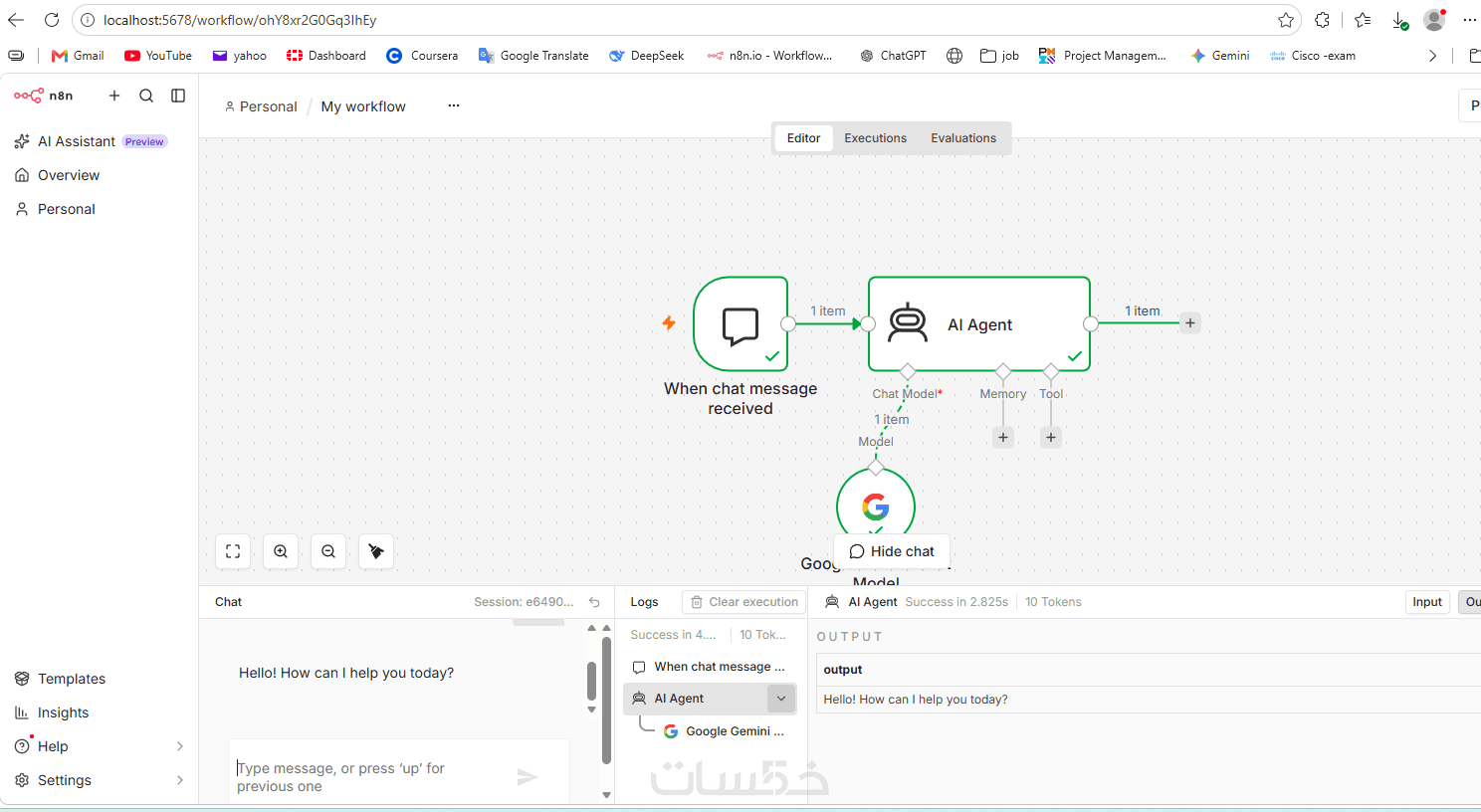The height and width of the screenshot is (812, 1481).
Task: Click the plus icon beside the n8n logo
Action: tap(114, 96)
